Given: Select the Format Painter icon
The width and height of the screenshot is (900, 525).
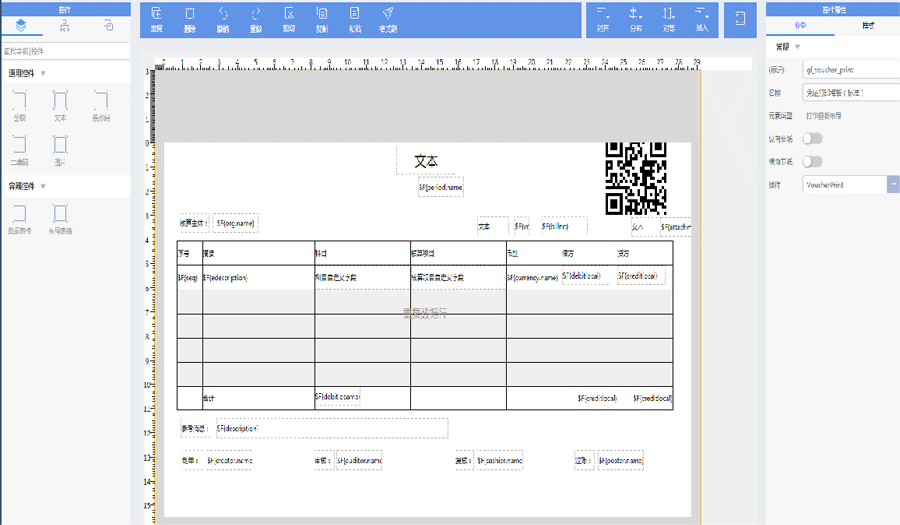Looking at the screenshot, I should 388,19.
